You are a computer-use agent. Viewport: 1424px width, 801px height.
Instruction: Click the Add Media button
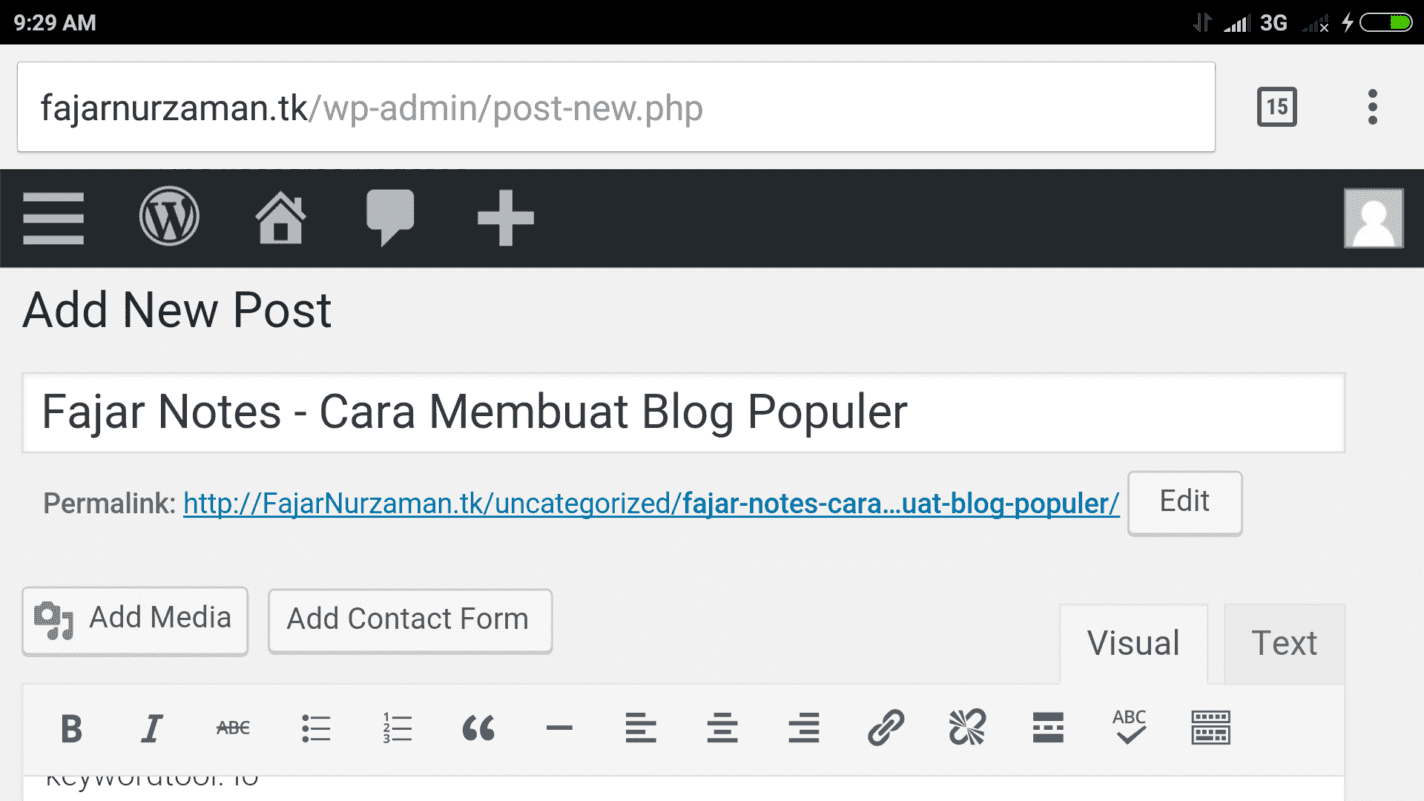click(x=135, y=620)
